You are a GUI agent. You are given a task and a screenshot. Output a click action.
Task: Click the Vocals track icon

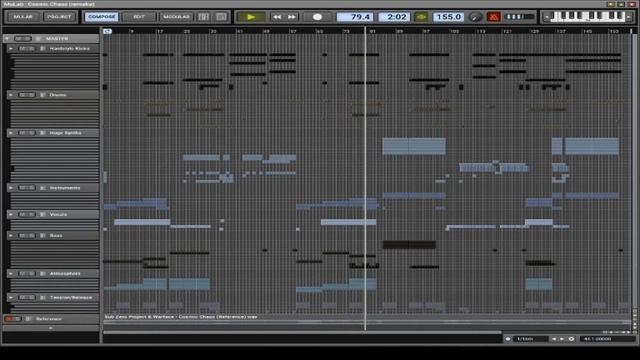[42, 214]
